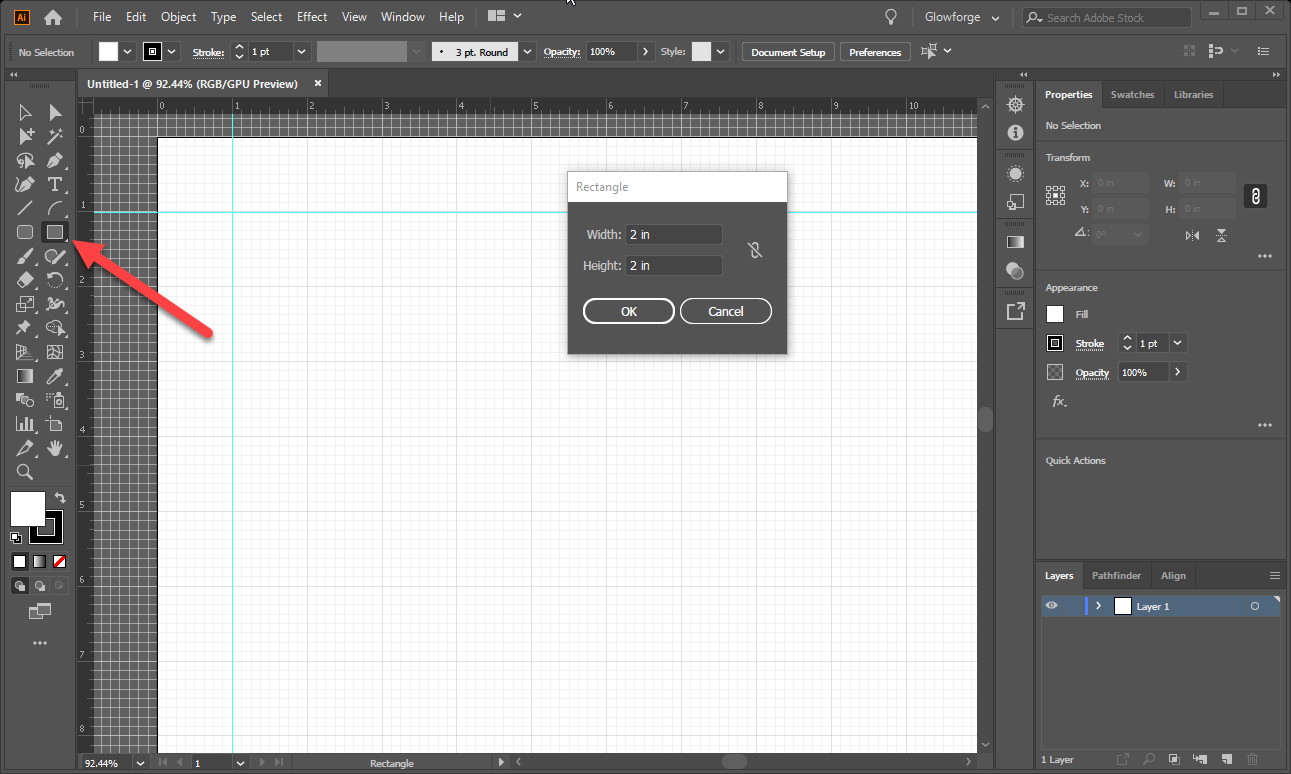
Task: Swap fill and stroke colors
Action: tap(59, 497)
